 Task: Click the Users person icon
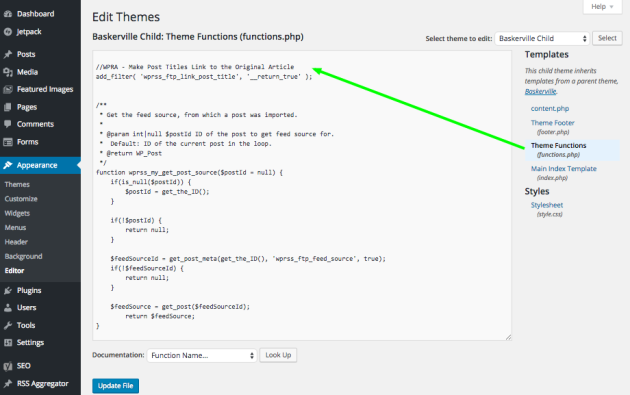point(8,308)
